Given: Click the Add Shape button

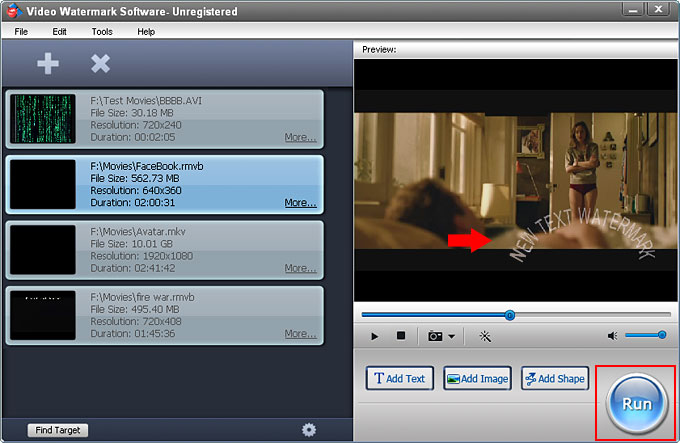Looking at the screenshot, I should coord(555,379).
